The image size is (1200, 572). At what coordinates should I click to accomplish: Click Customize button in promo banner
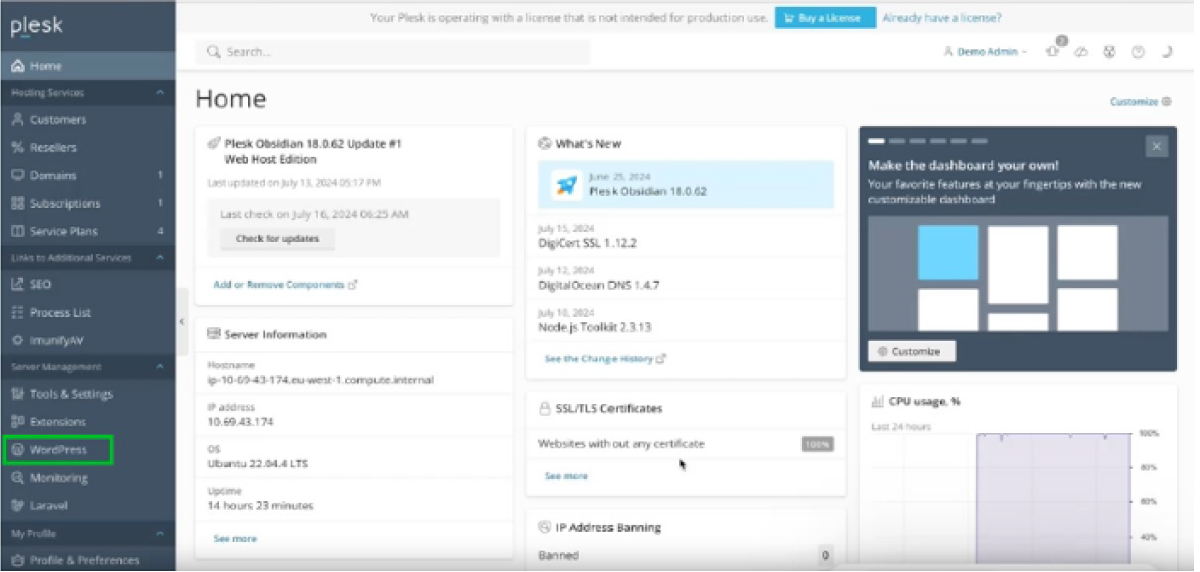[912, 352]
